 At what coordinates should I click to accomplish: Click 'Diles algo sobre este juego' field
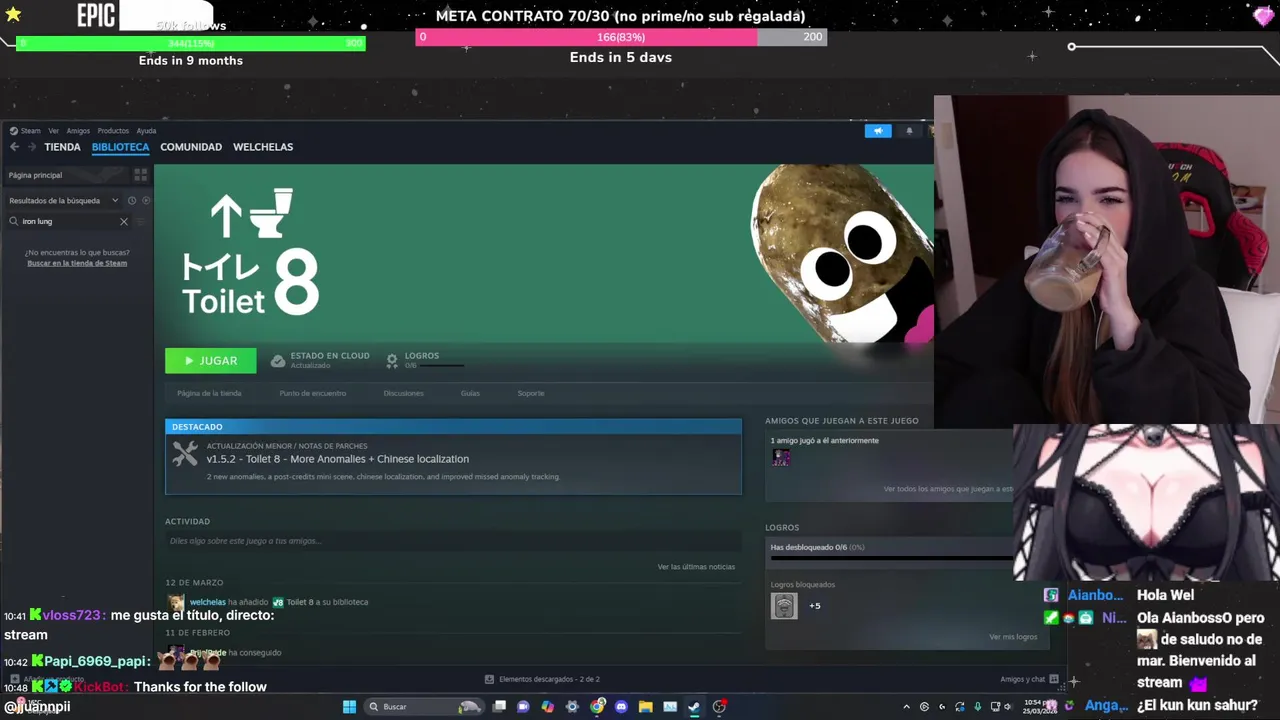click(x=453, y=541)
